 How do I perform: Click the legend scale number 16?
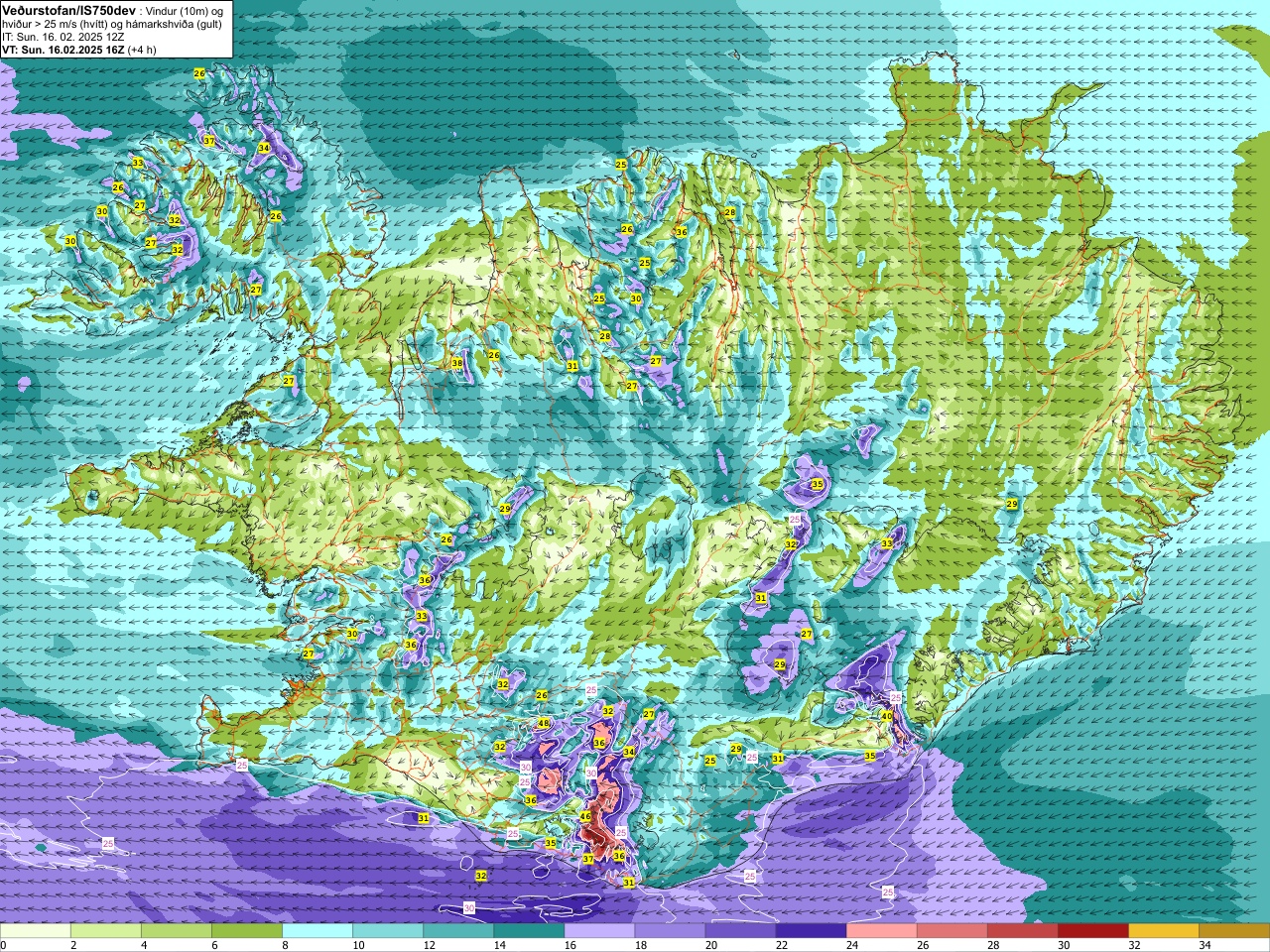click(570, 945)
